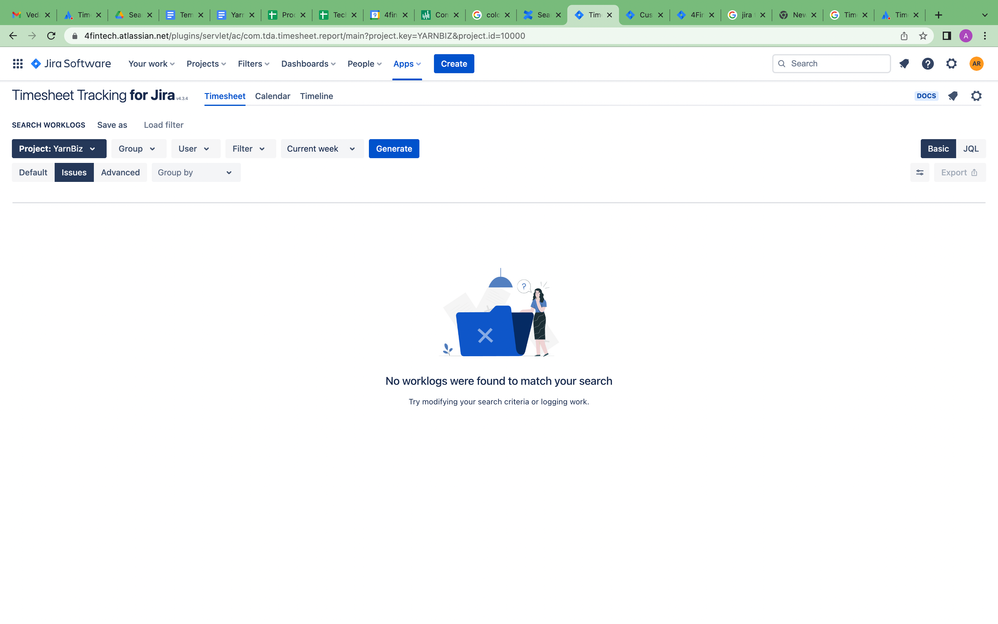Open the Chrome profile avatar A
The height and width of the screenshot is (624, 998).
[966, 36]
